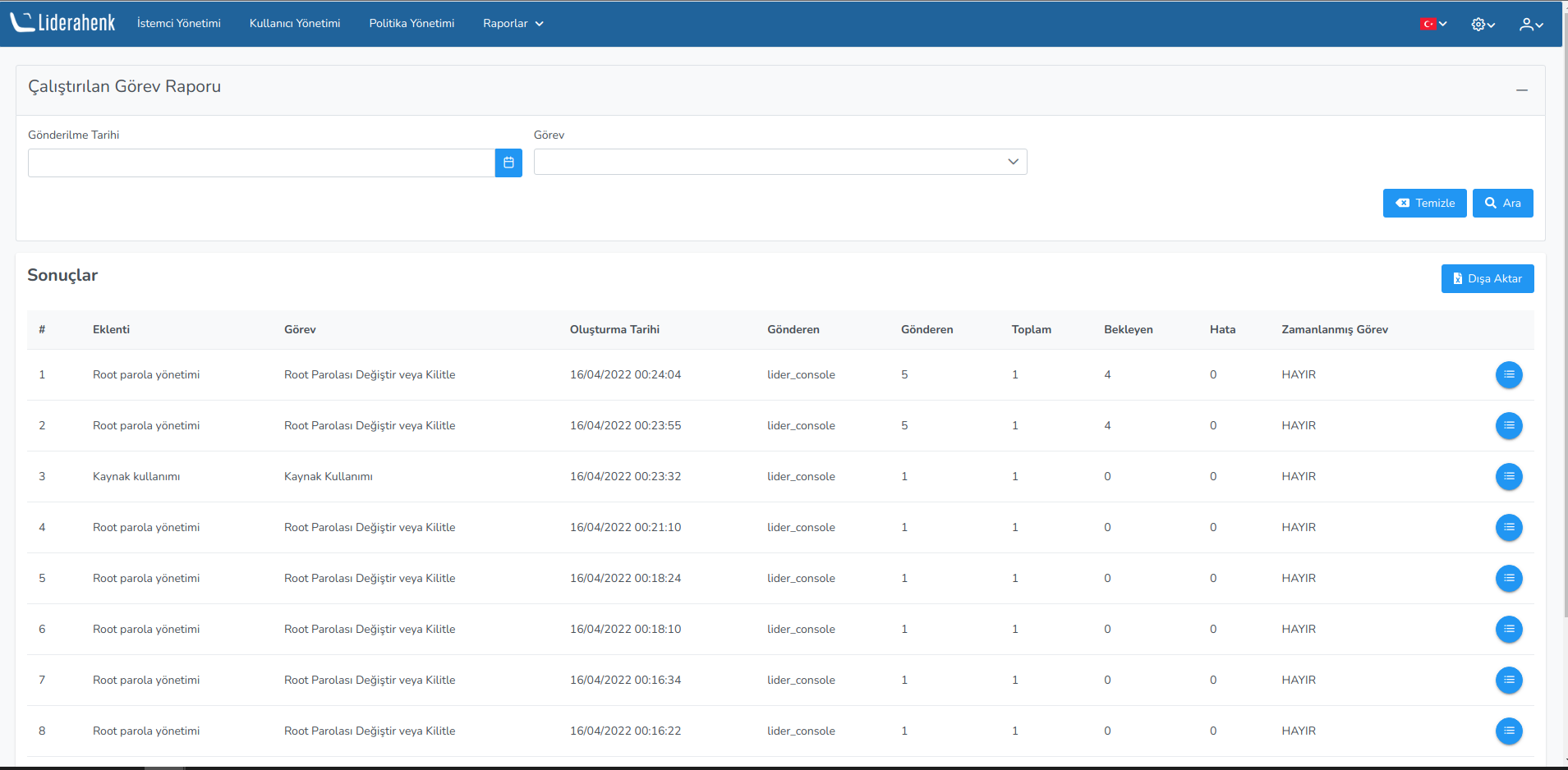Select the date 16/04/2022 00:18:10
Screen dimensions: 1568x770
click(x=625, y=629)
